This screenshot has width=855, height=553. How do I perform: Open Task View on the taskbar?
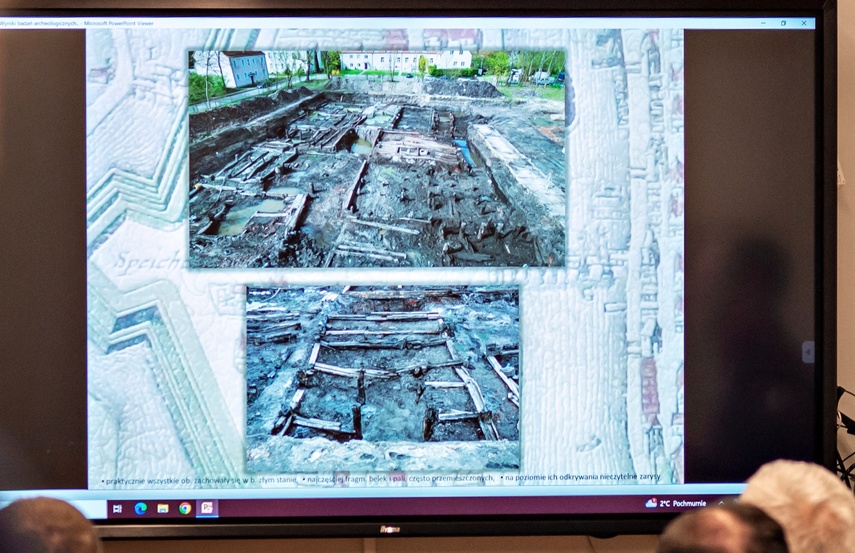pos(117,509)
